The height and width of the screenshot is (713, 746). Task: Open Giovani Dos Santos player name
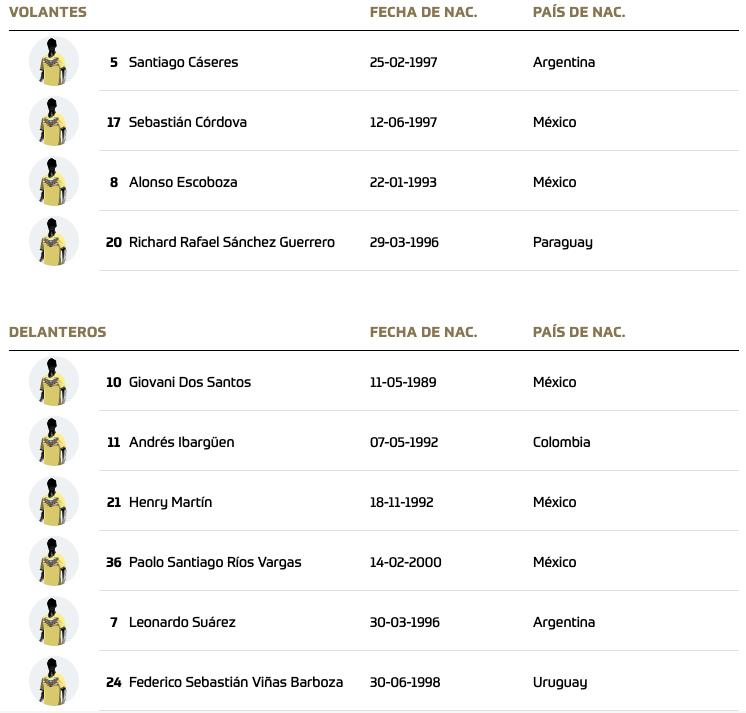[x=190, y=382]
